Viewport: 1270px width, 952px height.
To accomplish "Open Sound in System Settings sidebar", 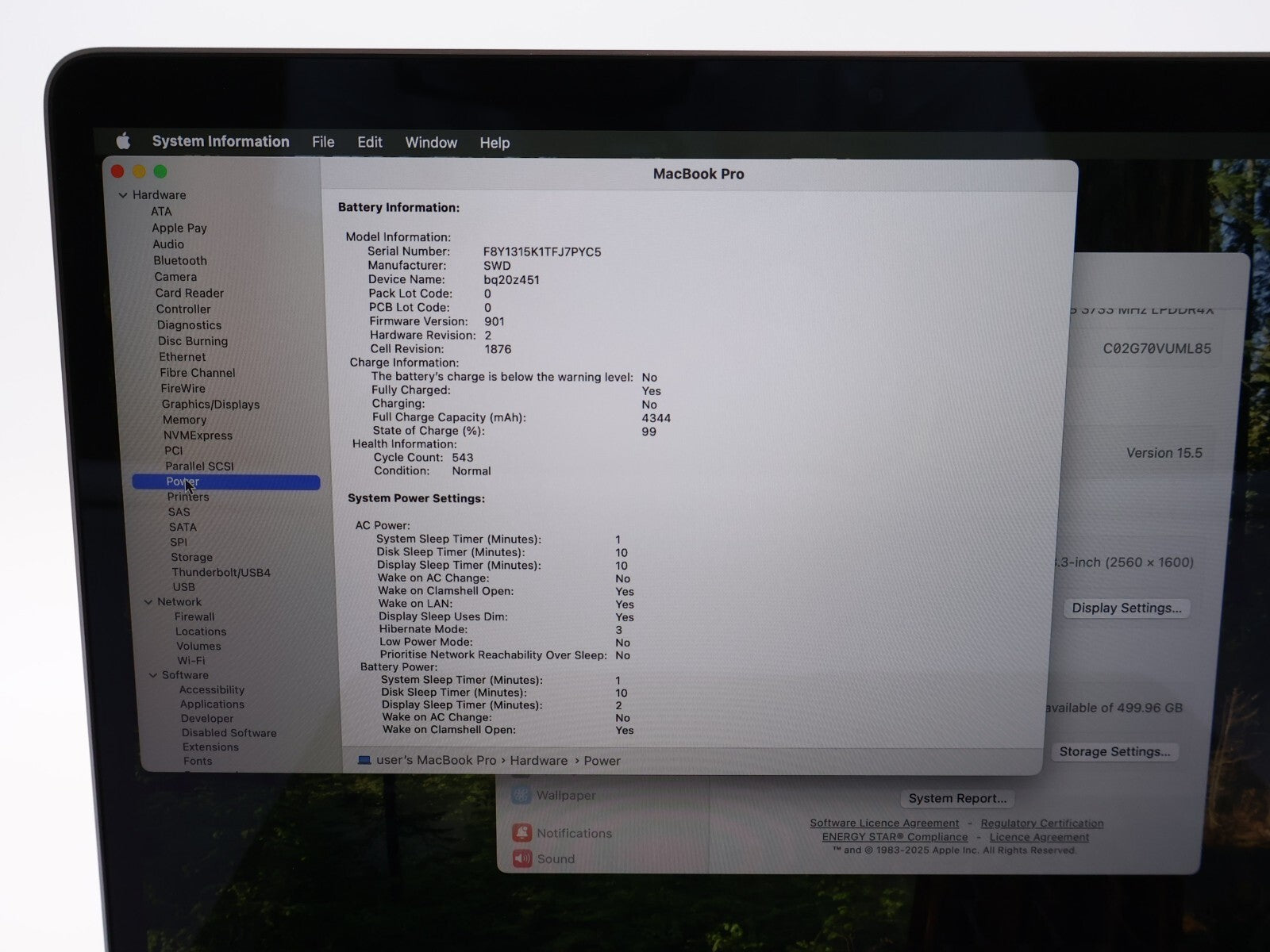I will (x=542, y=858).
